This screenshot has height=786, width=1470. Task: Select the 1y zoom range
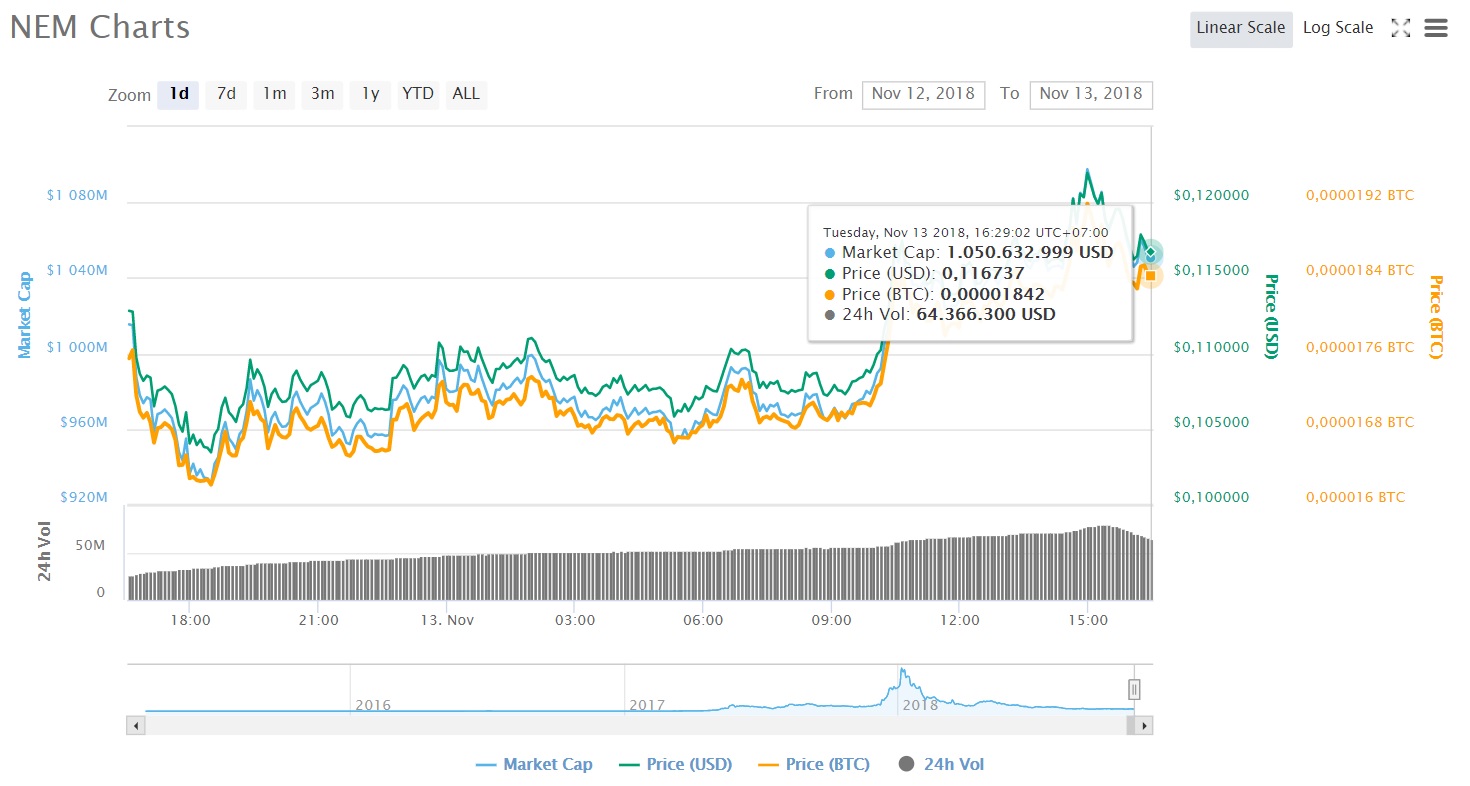[371, 94]
